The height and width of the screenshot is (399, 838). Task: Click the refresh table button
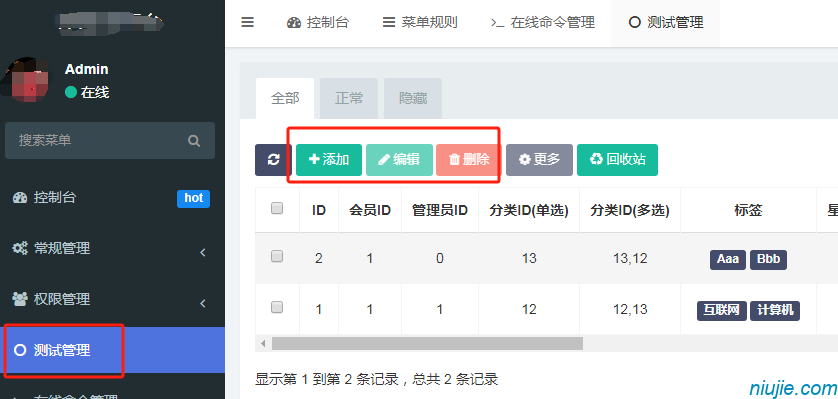pos(274,160)
